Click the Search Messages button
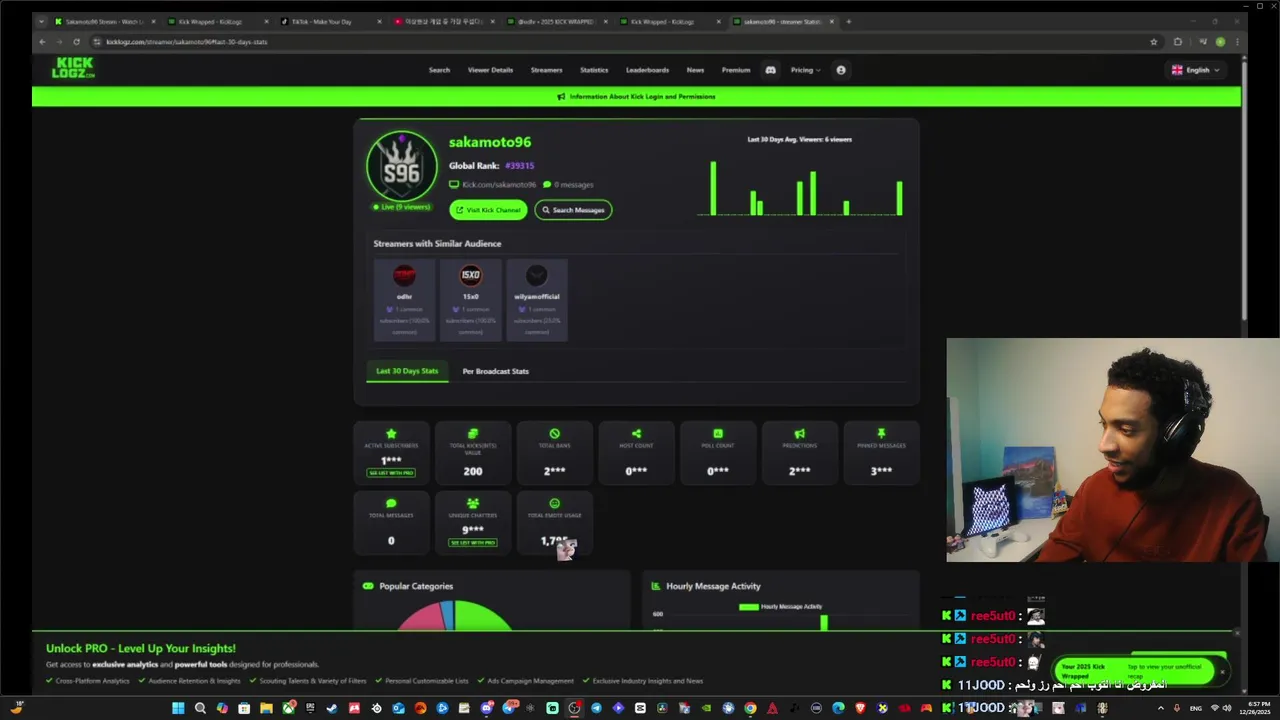The width and height of the screenshot is (1280, 720). pos(573,210)
